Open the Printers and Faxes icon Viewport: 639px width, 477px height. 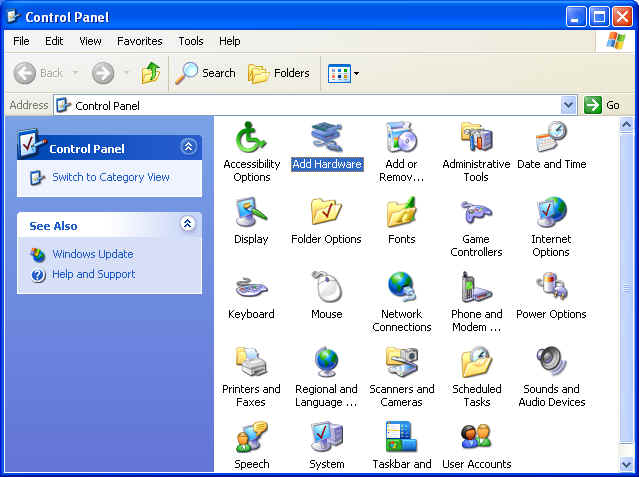click(x=251, y=363)
